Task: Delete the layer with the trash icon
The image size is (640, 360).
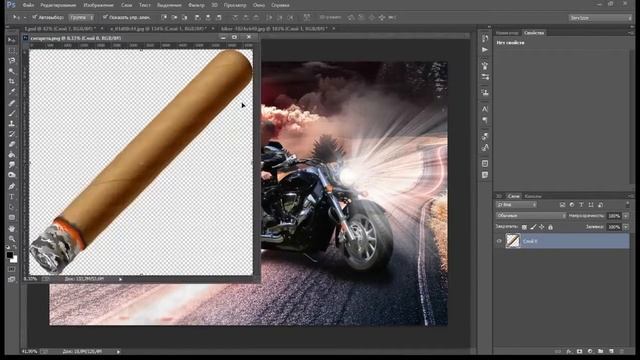Action: 622,351
